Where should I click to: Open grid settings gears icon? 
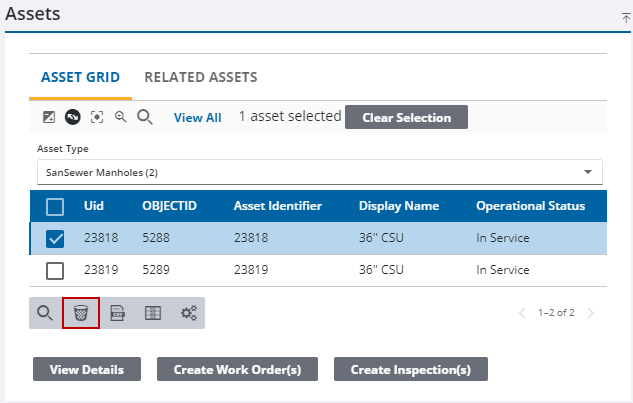click(x=187, y=313)
